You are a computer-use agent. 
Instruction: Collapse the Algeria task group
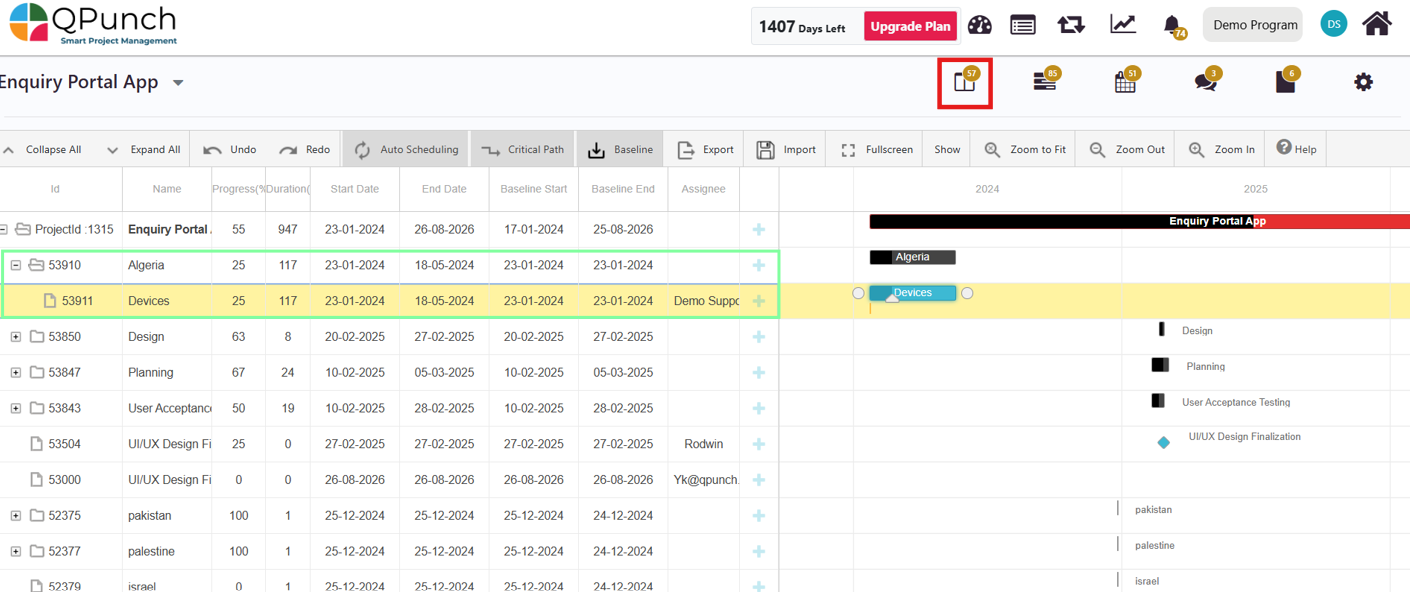coord(16,265)
